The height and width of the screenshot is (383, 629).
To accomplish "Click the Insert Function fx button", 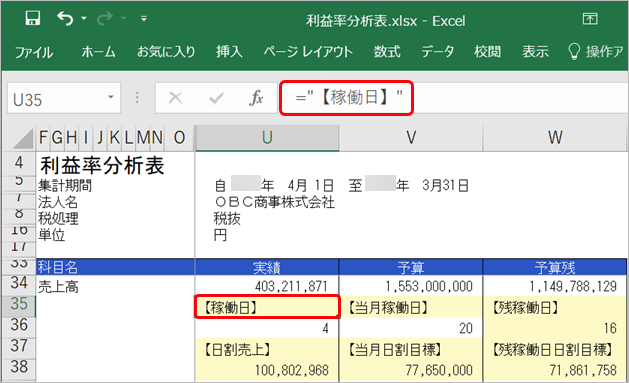I will pyautogui.click(x=256, y=98).
